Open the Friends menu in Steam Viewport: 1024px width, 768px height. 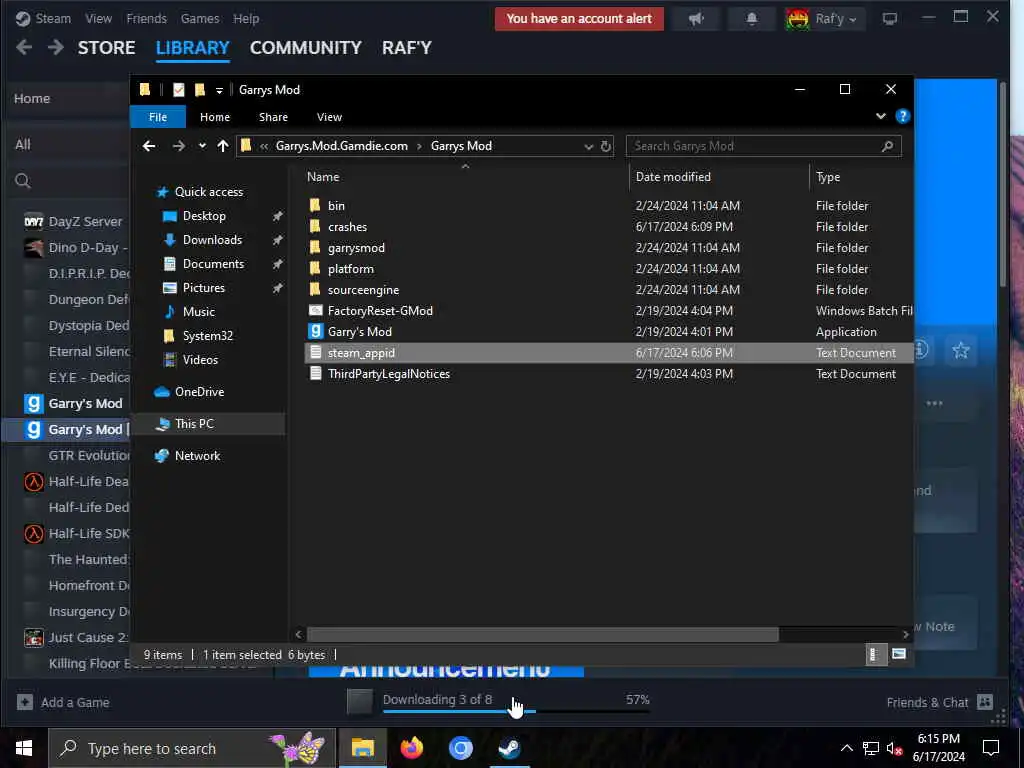pos(146,18)
